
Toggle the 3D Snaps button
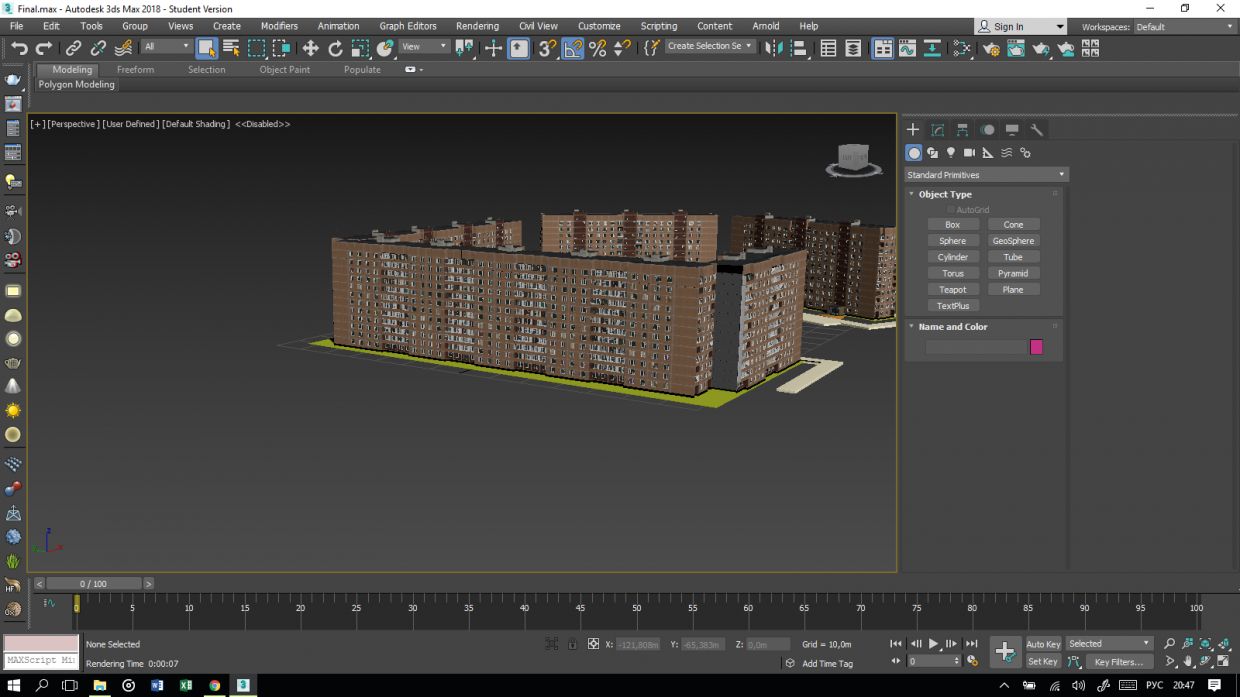pyautogui.click(x=547, y=48)
